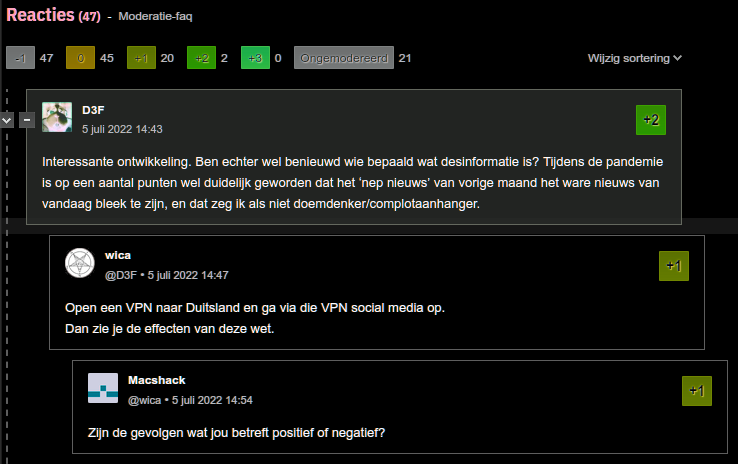Viewport: 738px width, 464px height.
Task: Select the Ongemodereerd filter
Action: click(343, 58)
